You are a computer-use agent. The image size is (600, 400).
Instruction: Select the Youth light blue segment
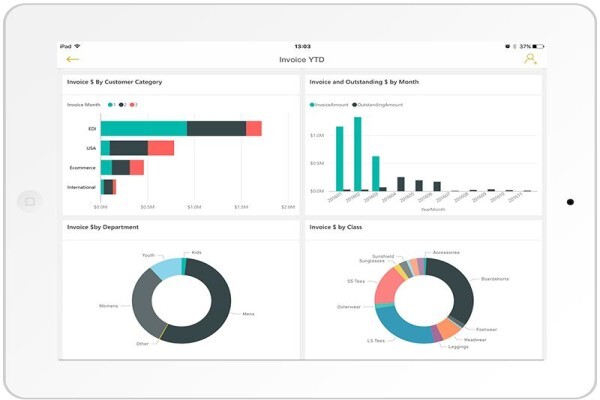(168, 268)
